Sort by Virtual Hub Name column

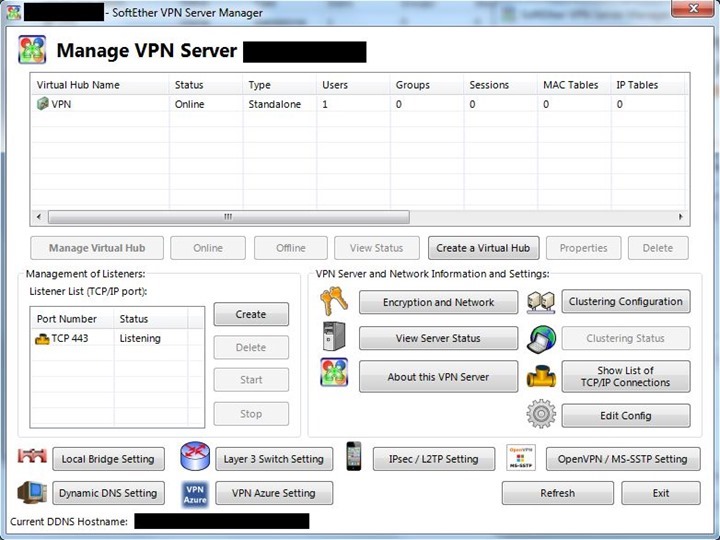[x=100, y=84]
